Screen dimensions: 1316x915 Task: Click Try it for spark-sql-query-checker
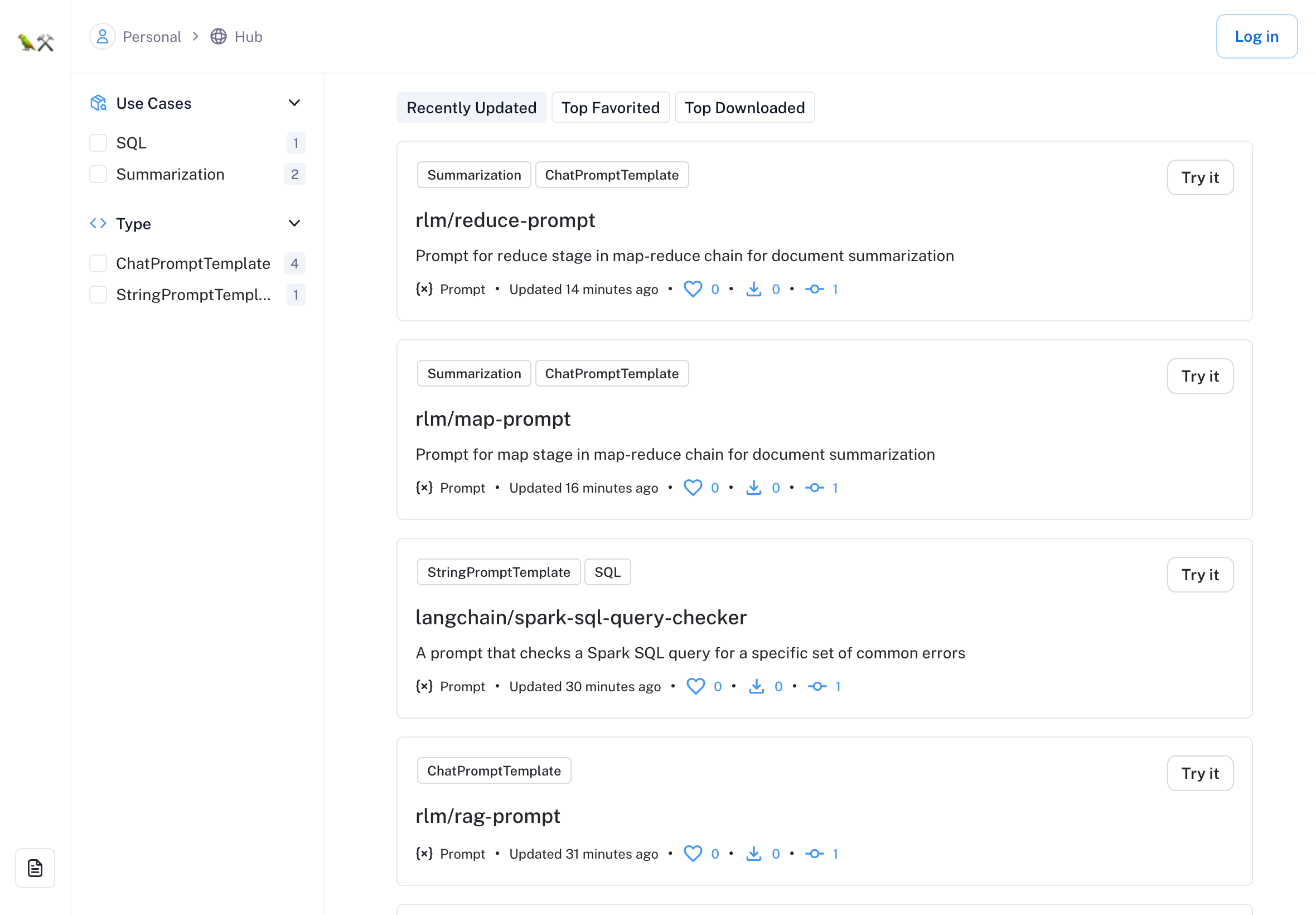pos(1200,575)
